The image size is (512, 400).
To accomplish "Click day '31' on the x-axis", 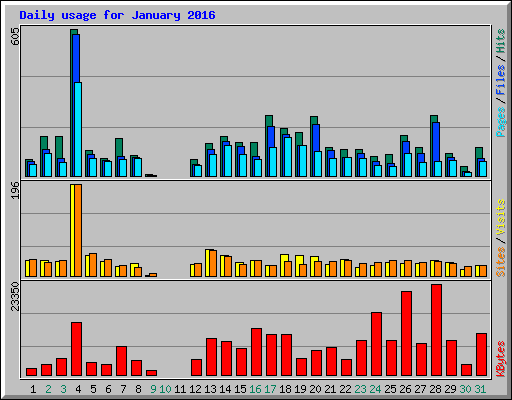I will coord(480,389).
